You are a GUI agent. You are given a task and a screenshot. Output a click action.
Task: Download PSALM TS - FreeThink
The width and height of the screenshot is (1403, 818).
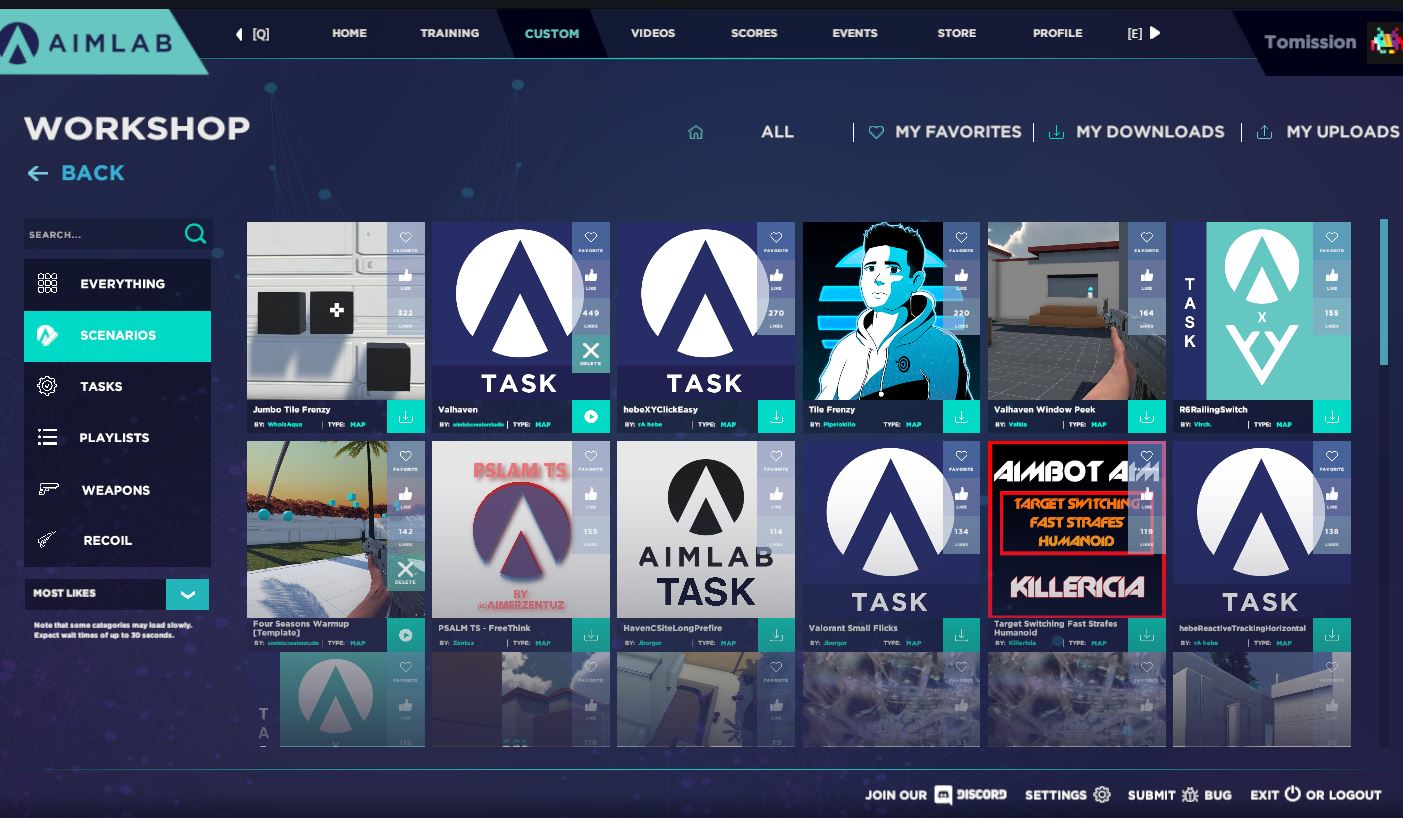pos(591,635)
